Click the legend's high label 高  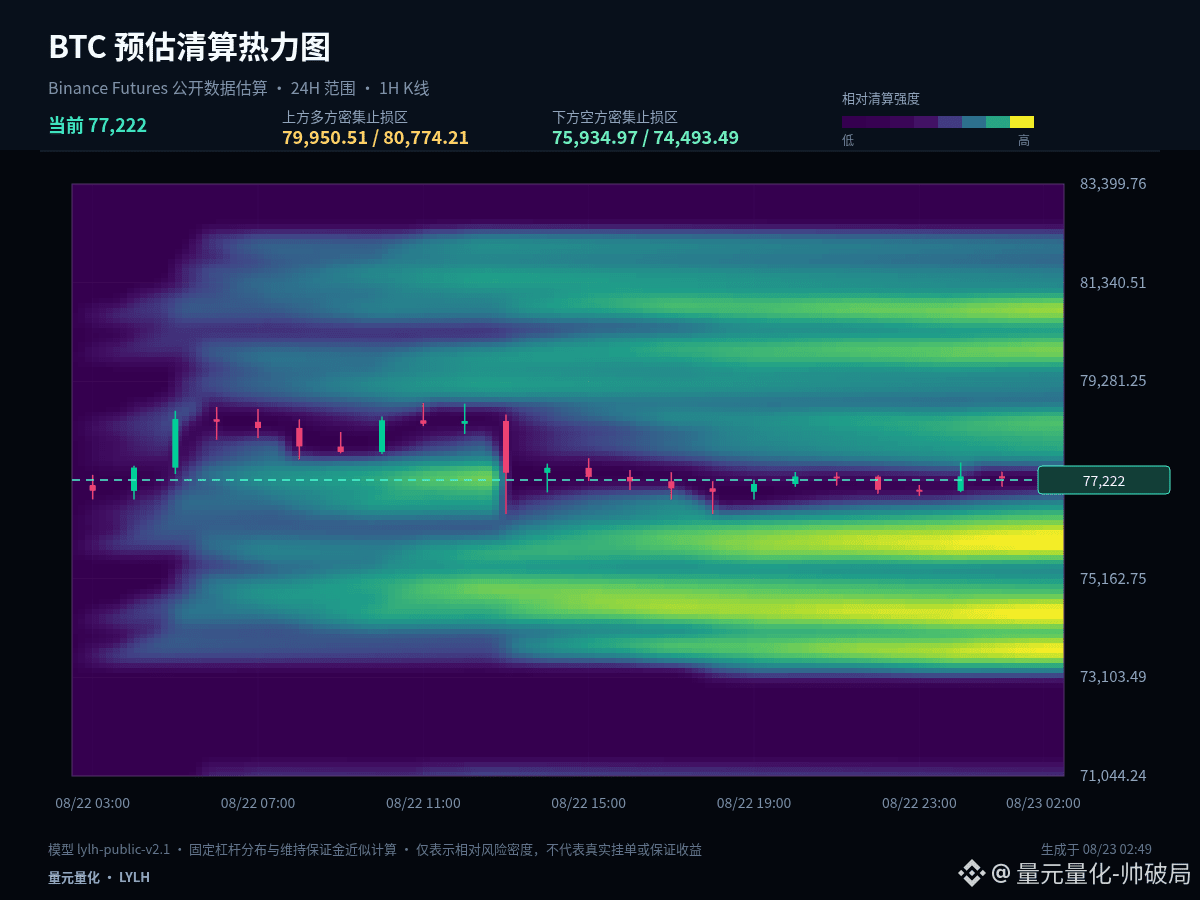(x=1024, y=141)
